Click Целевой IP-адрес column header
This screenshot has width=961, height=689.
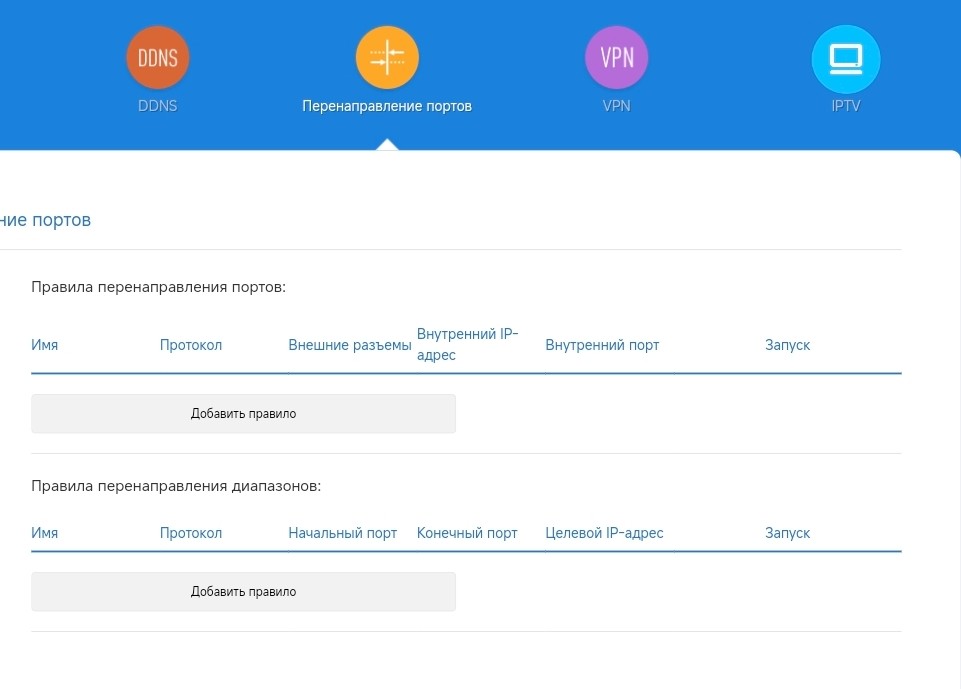pyautogui.click(x=604, y=533)
